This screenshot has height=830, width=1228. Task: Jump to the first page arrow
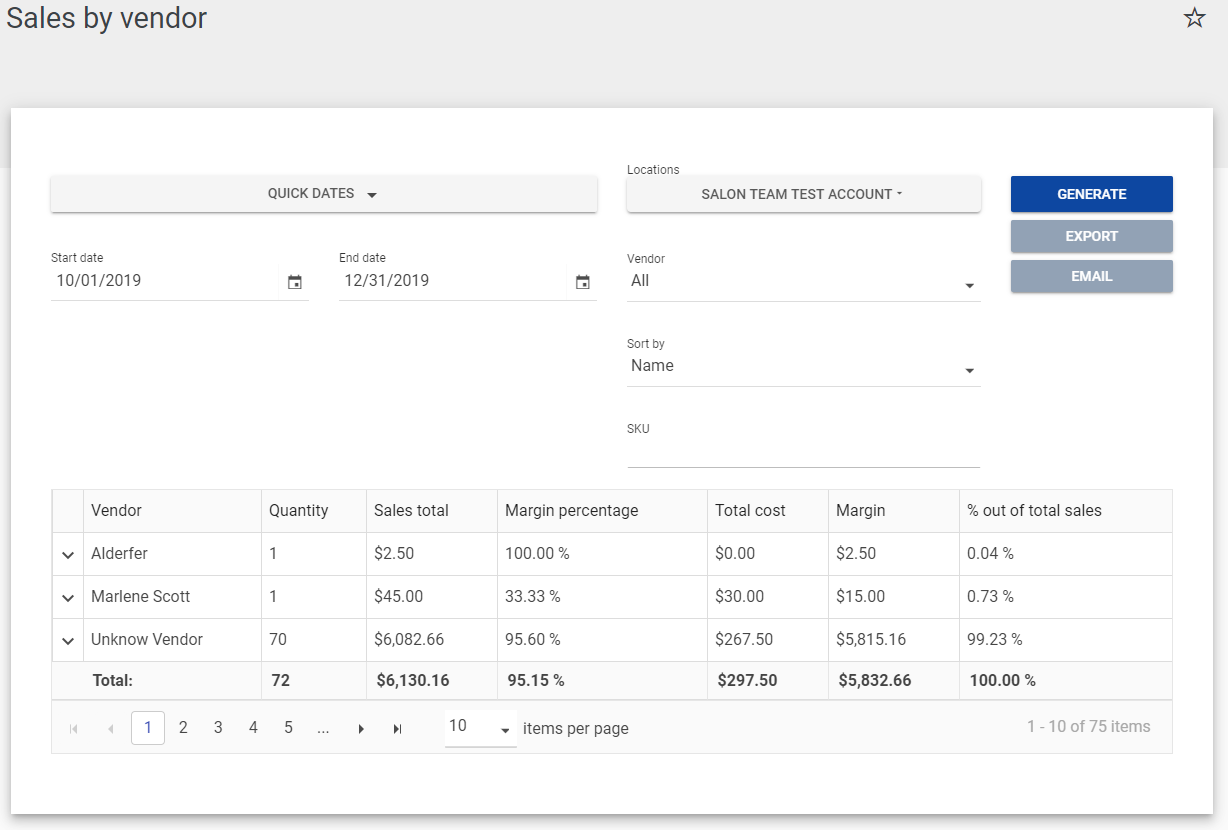pyautogui.click(x=74, y=729)
